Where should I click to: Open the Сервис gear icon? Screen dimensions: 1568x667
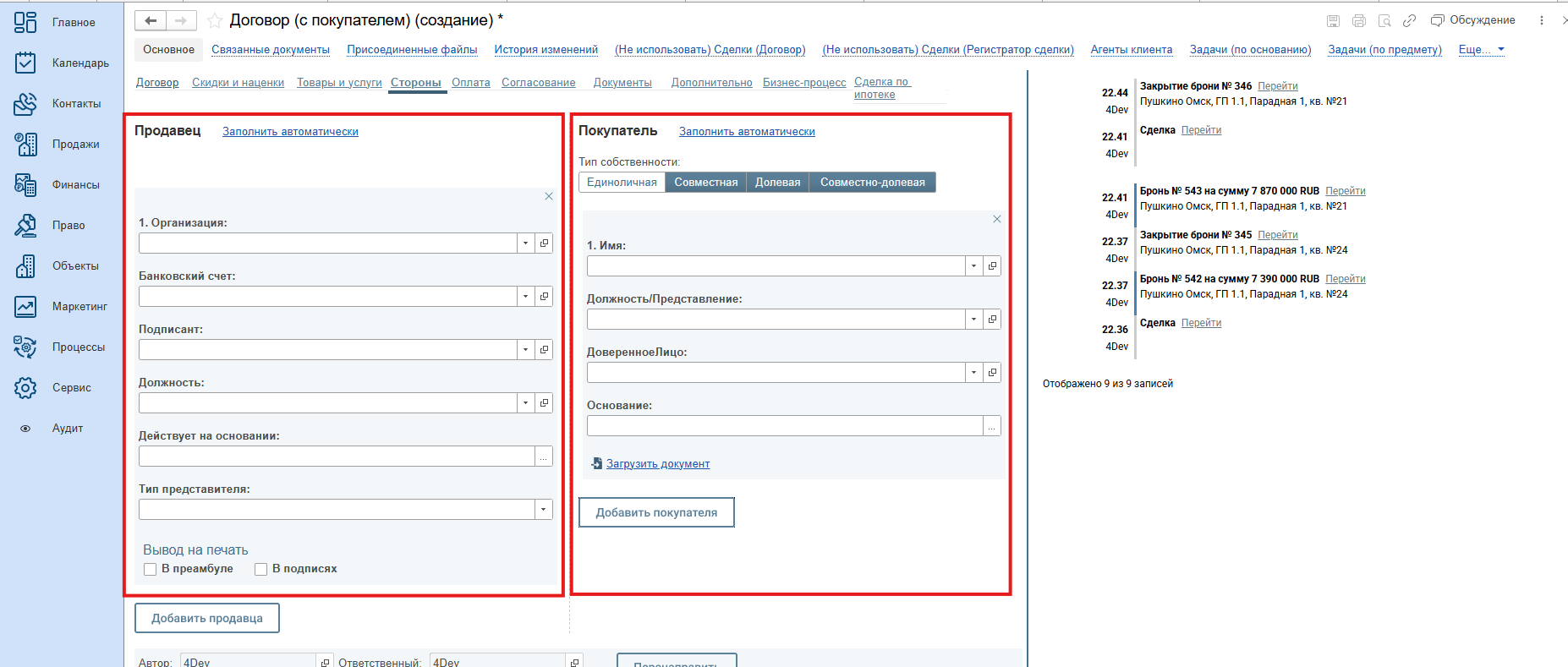[25, 387]
